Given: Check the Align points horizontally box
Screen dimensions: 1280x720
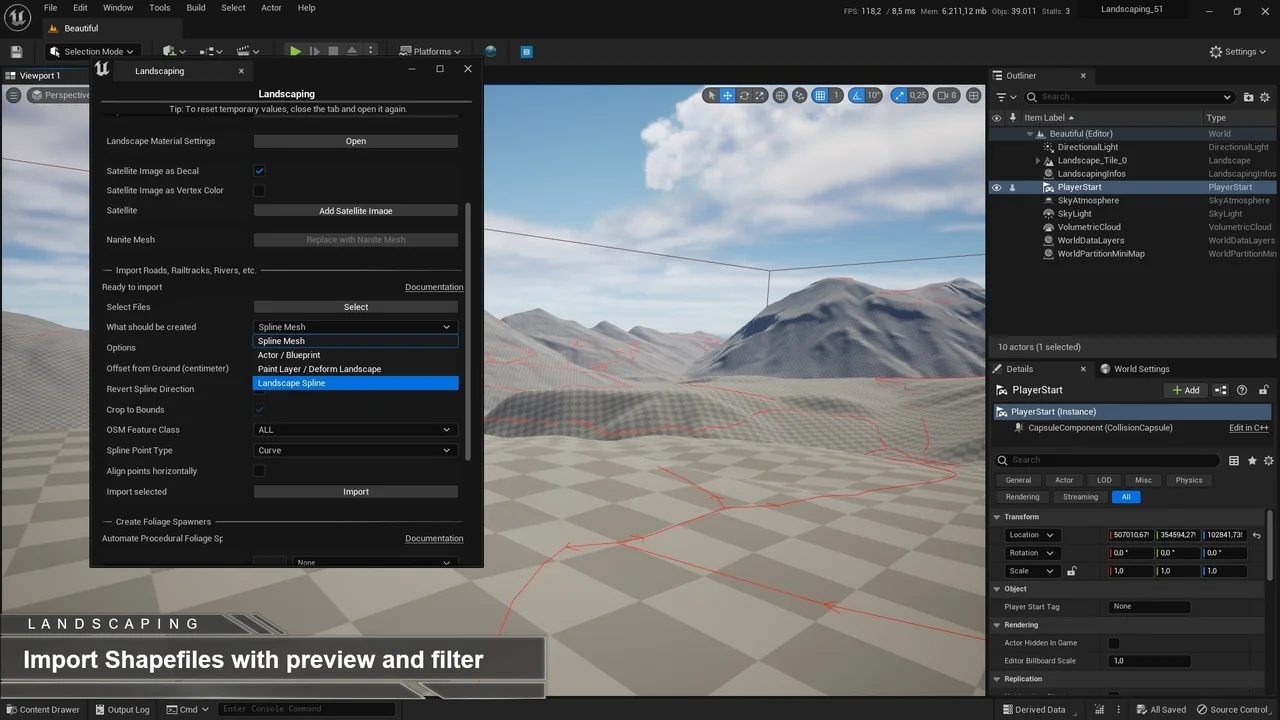Looking at the screenshot, I should click(x=259, y=471).
